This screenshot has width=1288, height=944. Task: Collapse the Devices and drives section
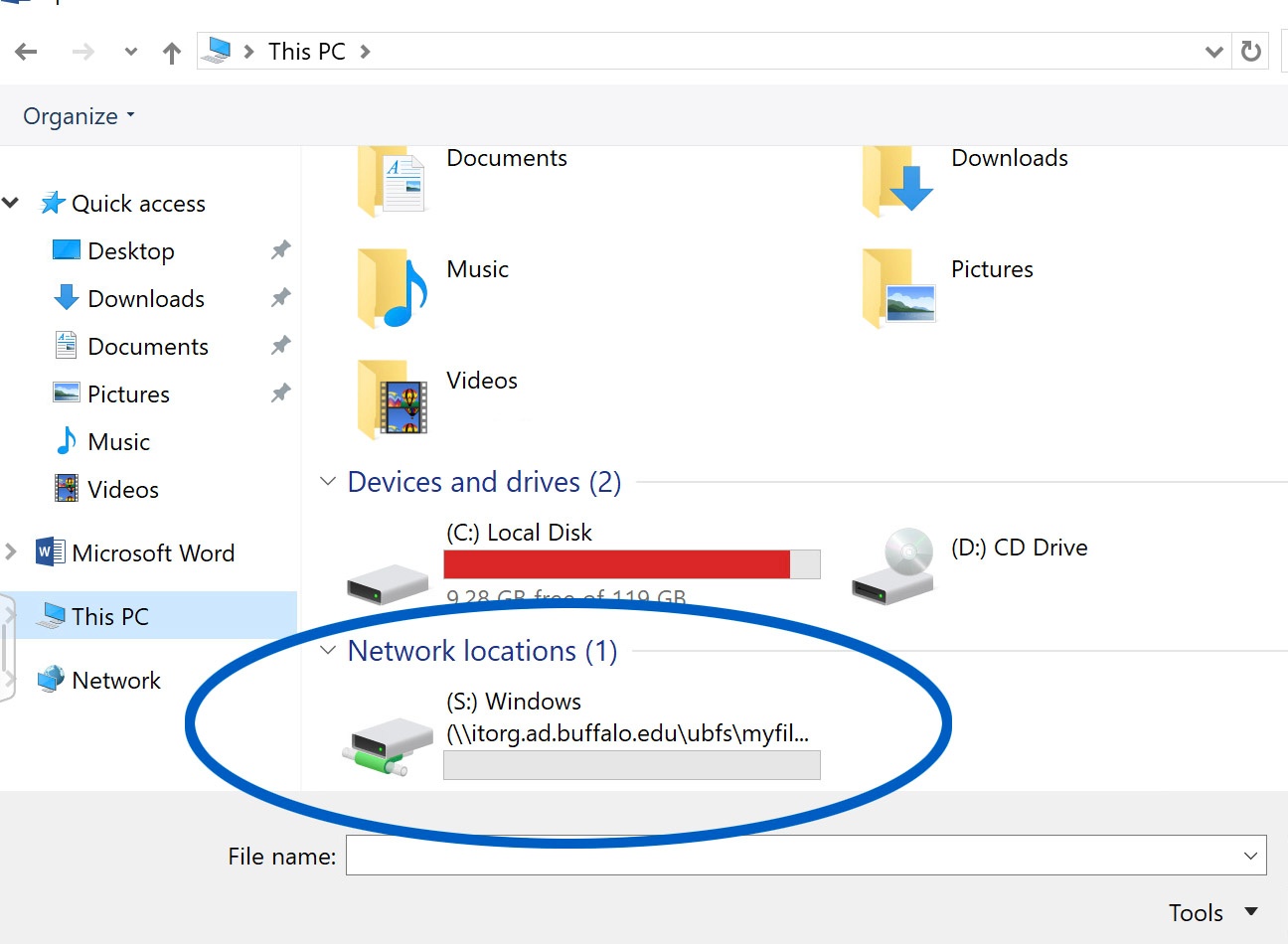(328, 482)
